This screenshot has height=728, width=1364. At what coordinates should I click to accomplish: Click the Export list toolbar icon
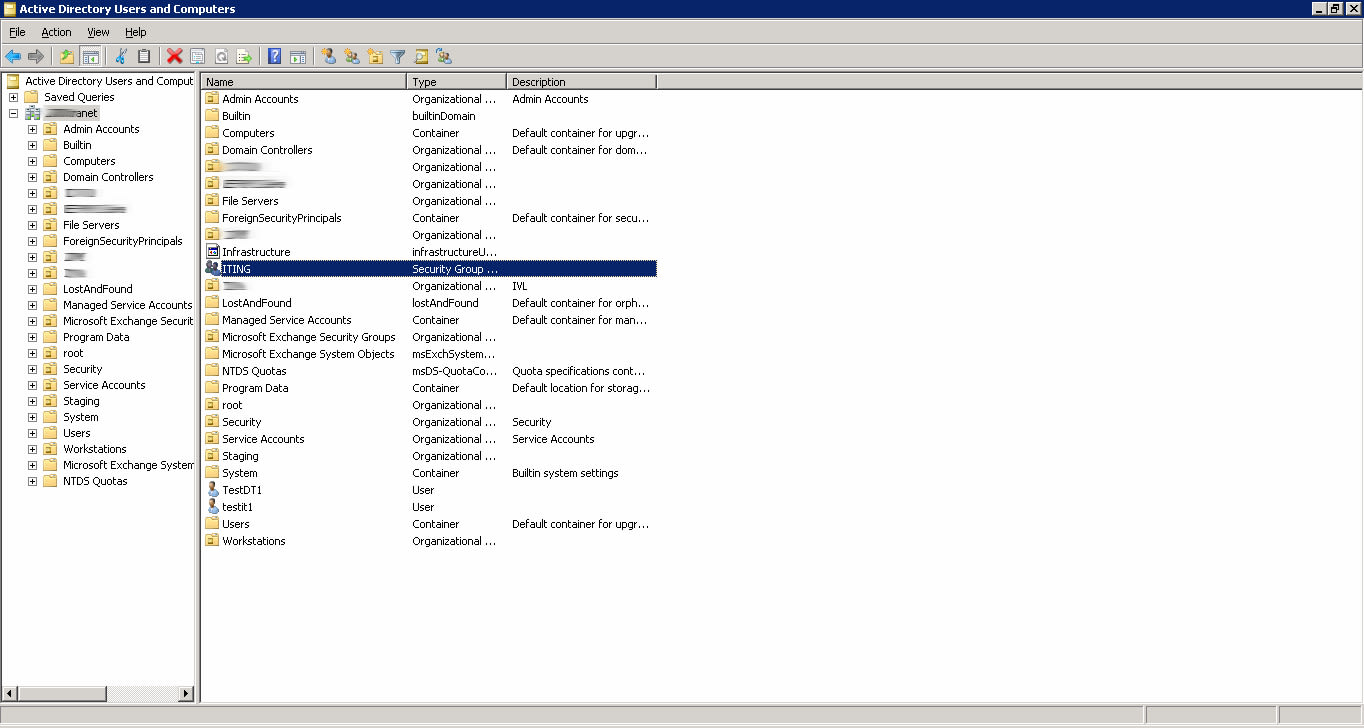click(244, 57)
